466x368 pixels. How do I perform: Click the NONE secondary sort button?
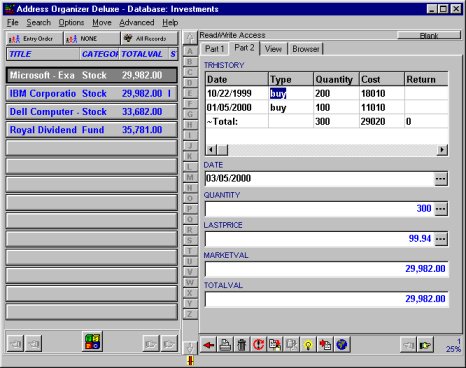(92, 39)
